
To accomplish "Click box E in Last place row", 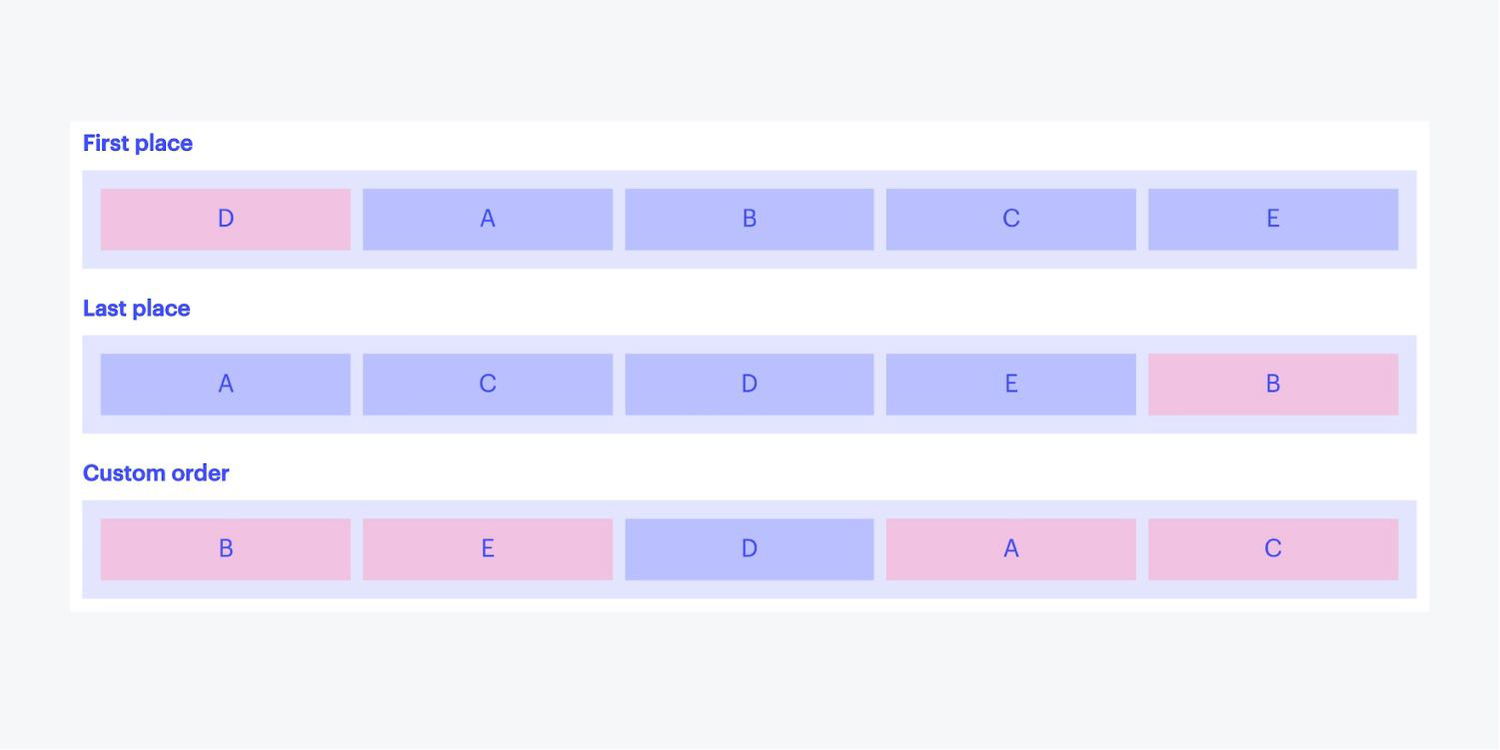I will pyautogui.click(x=1011, y=384).
